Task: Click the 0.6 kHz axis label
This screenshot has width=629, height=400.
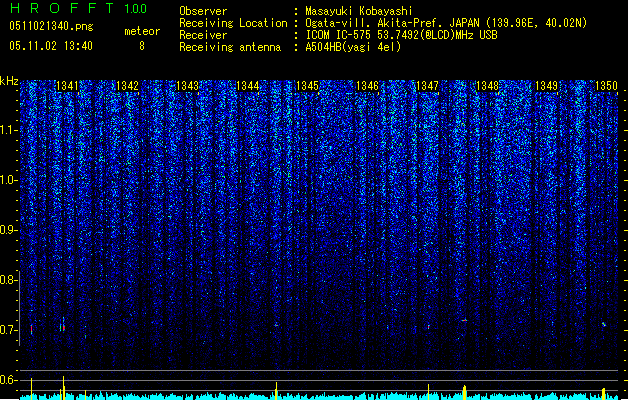Action: pos(7,380)
